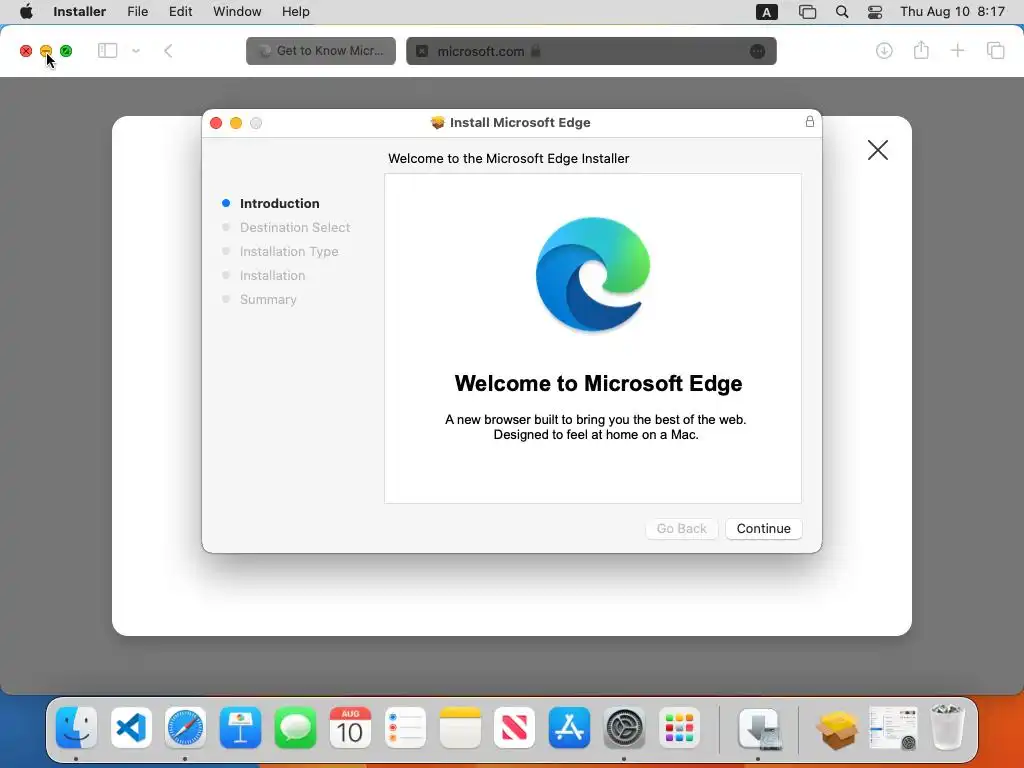This screenshot has width=1024, height=768.
Task: Click Continue in the Edge installer
Action: tap(763, 528)
